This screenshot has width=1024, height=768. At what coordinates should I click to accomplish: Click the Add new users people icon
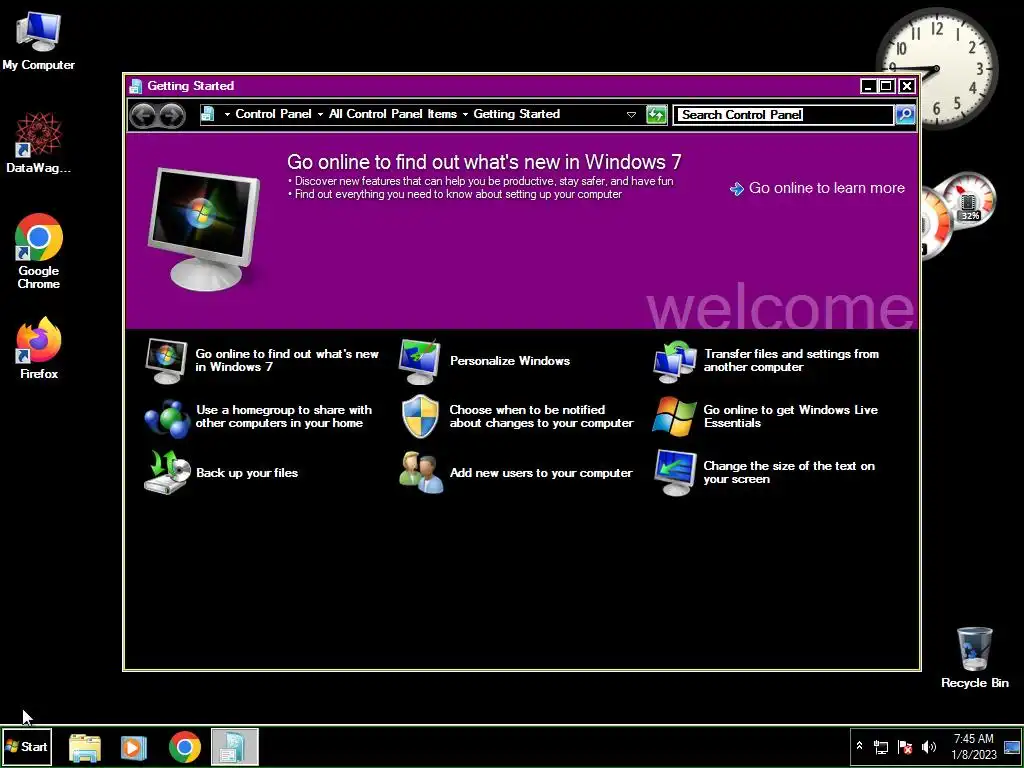pyautogui.click(x=421, y=472)
